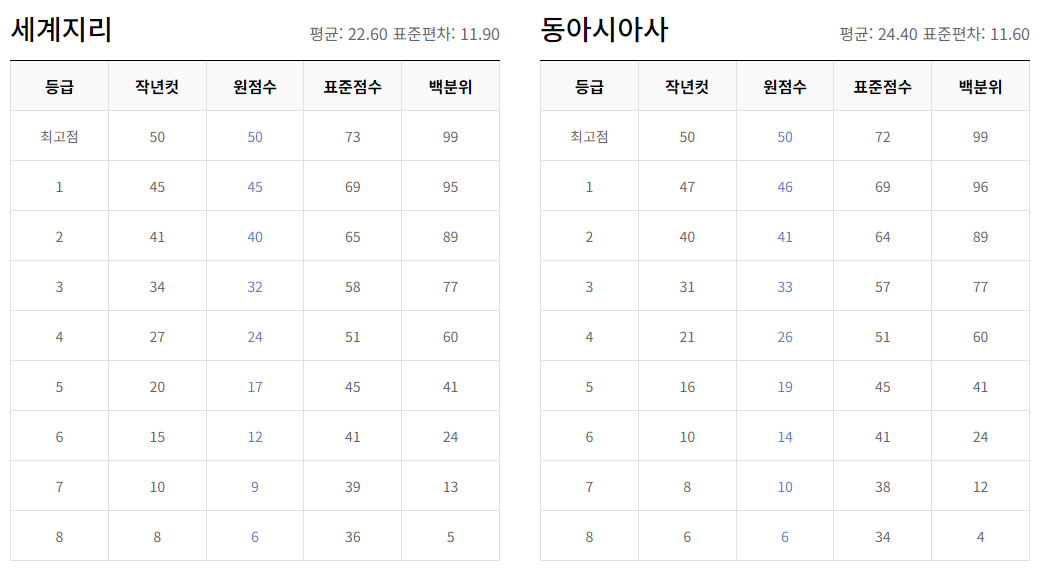Open blue 원점수 12 in 세계지리 grade 6
Image resolution: width=1042 pixels, height=571 pixels.
click(255, 437)
